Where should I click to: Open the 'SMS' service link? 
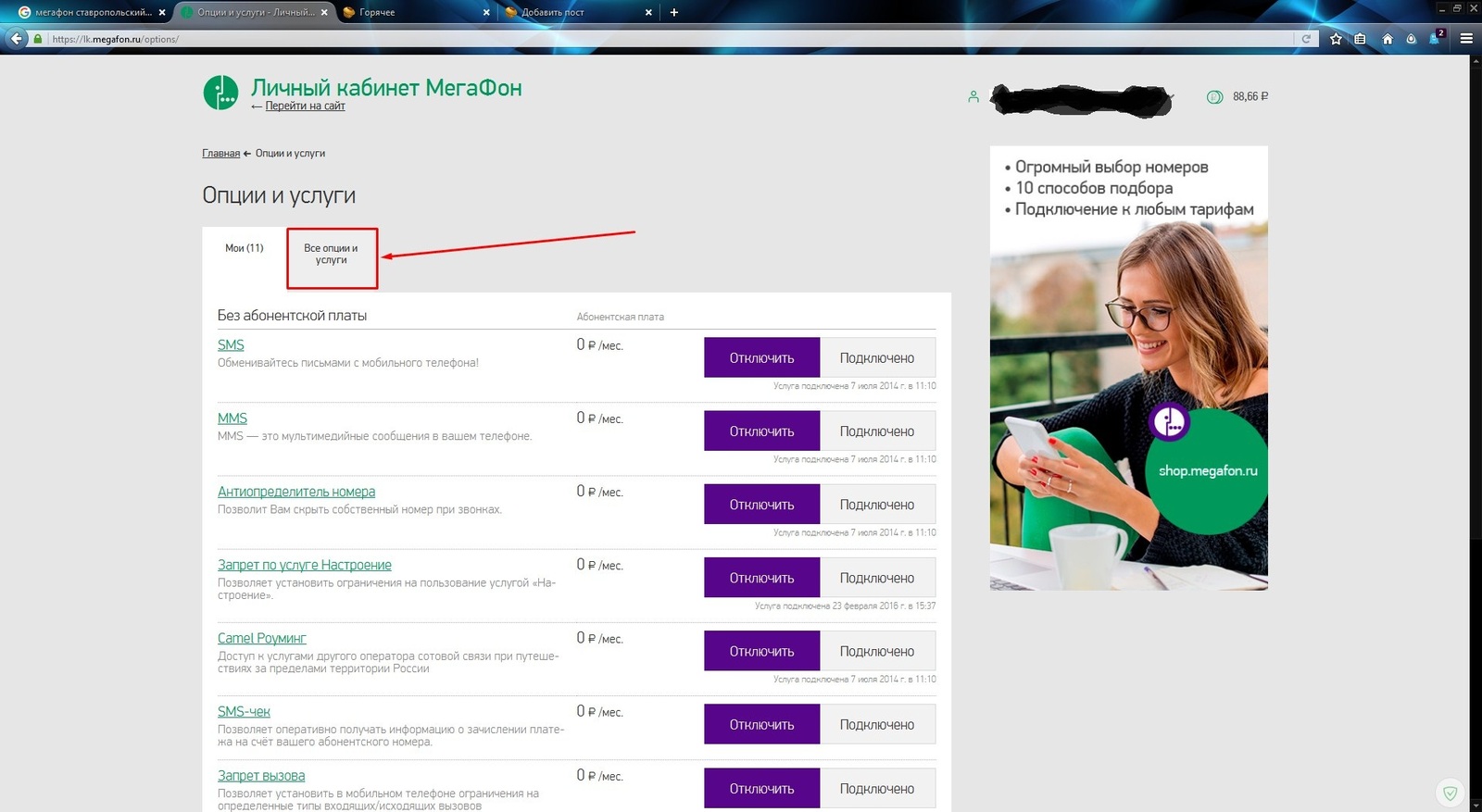(231, 345)
